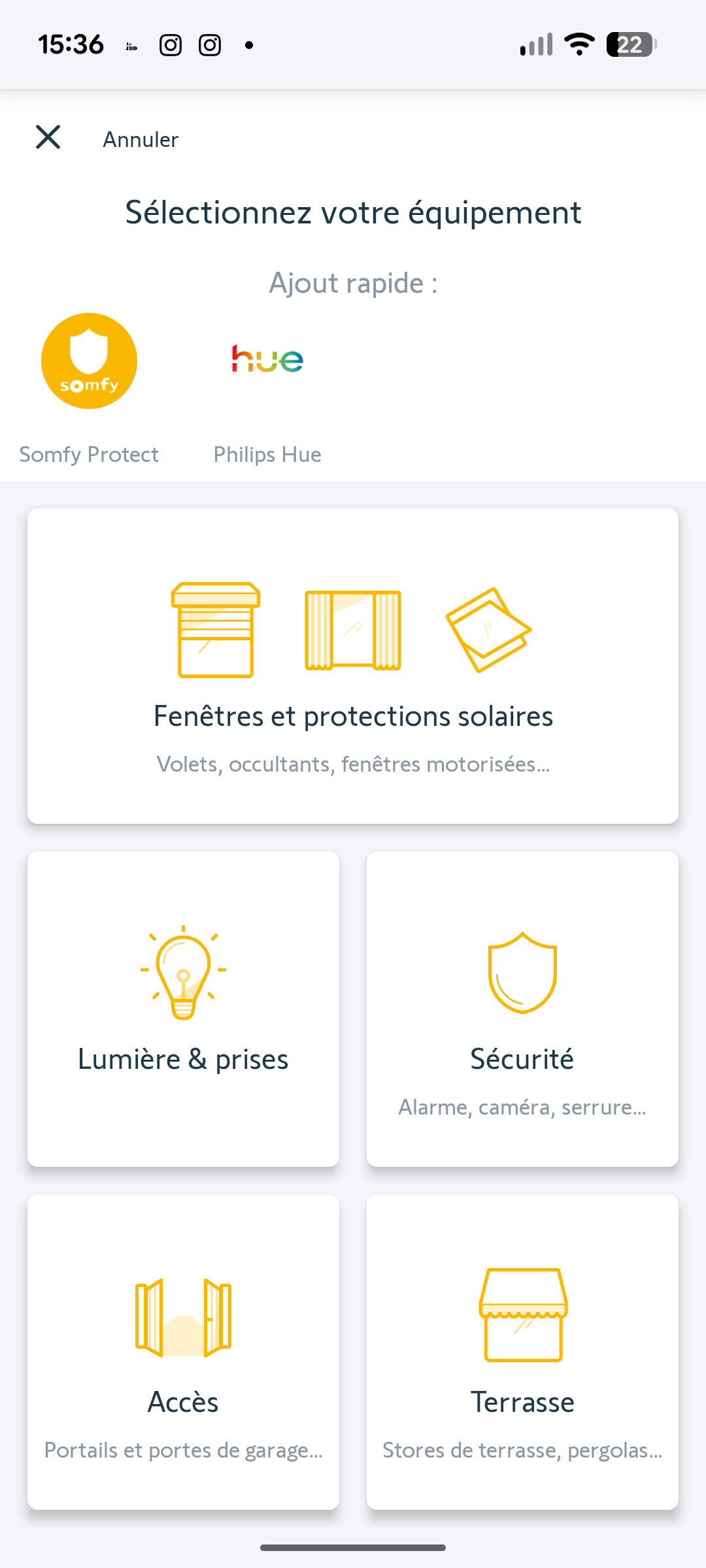Tap the roller shutter icon
Viewport: 706px width, 1568px height.
pos(216,630)
